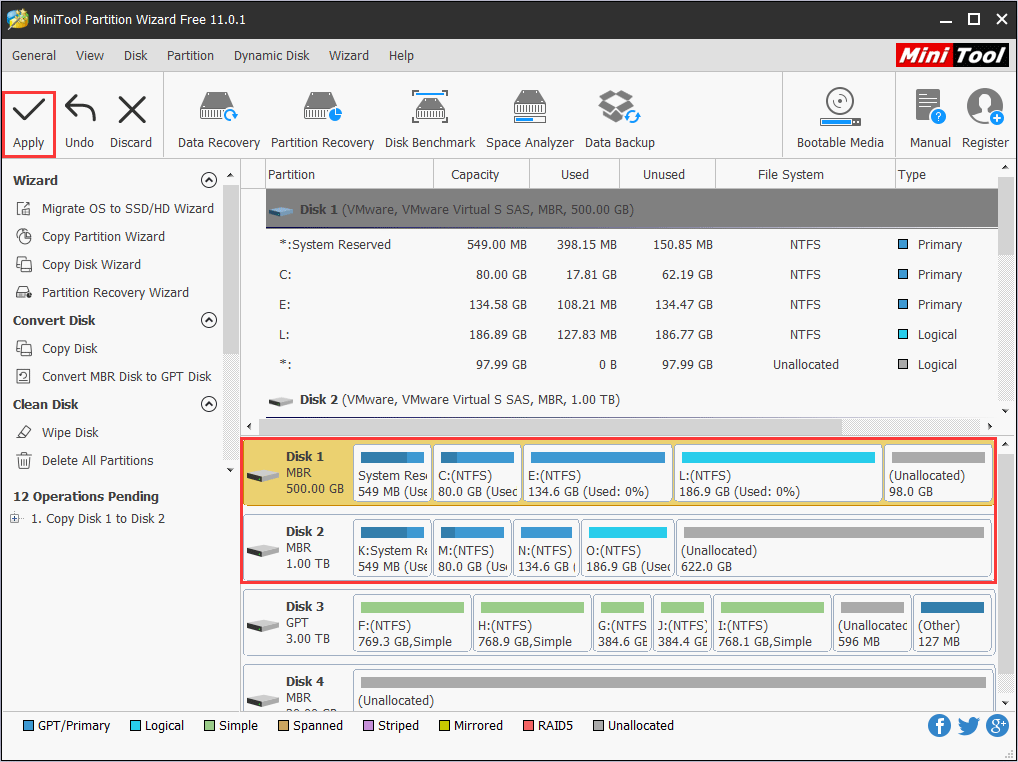Sort by the Capacity column header
The image size is (1018, 762).
click(x=481, y=175)
